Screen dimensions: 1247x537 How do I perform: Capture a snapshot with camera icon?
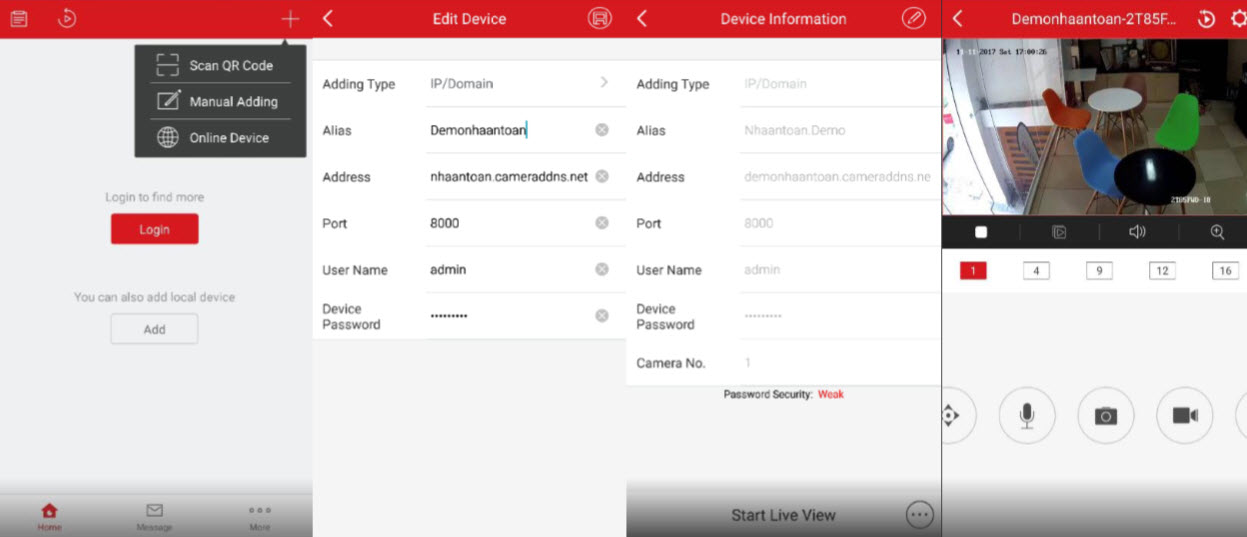click(1105, 416)
